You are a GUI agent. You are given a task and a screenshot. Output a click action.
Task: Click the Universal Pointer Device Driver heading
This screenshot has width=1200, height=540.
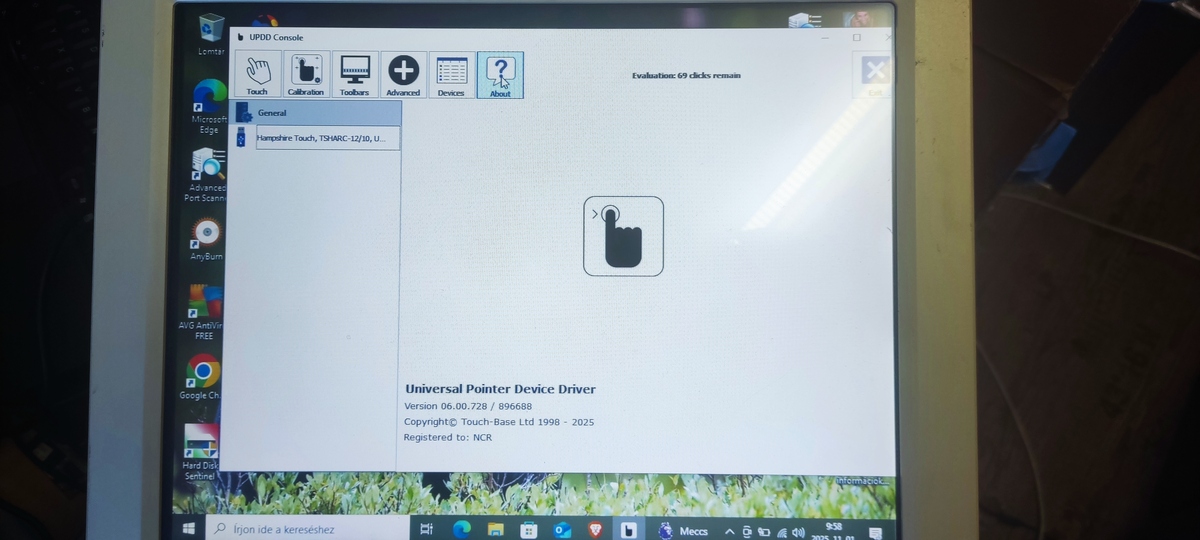(500, 389)
